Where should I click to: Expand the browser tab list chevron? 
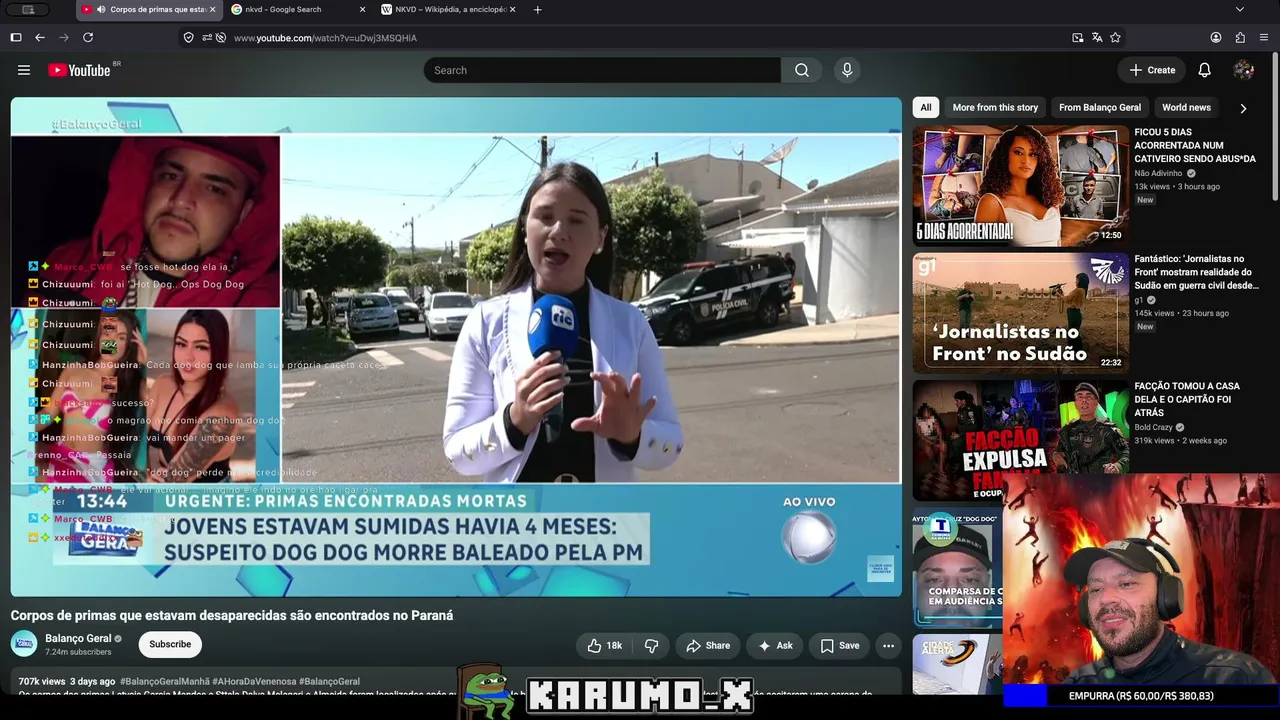pyautogui.click(x=1240, y=10)
